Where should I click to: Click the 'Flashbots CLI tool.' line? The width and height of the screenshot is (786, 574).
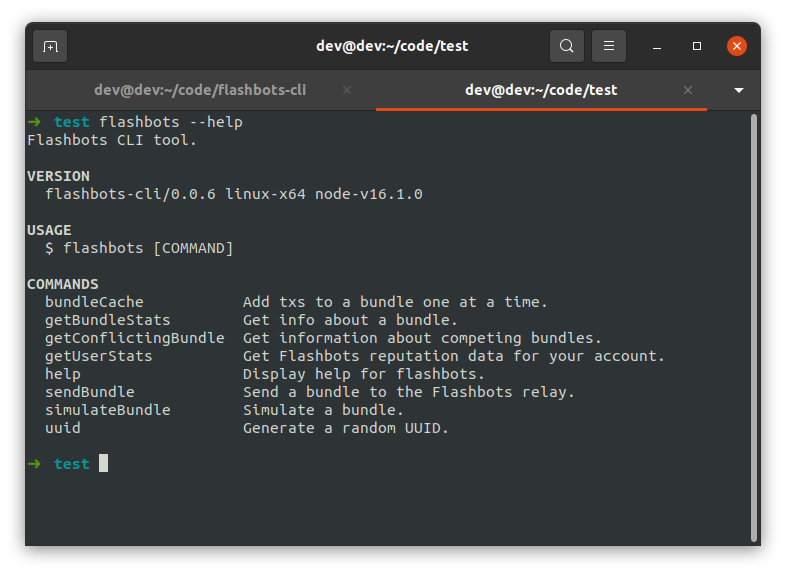tap(112, 140)
